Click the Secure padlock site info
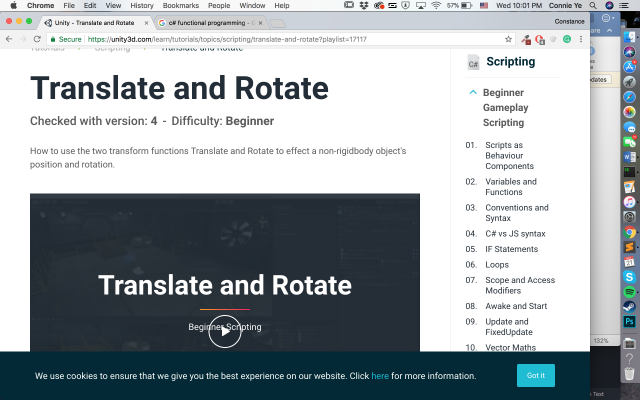This screenshot has height=400, width=640. 66,39
